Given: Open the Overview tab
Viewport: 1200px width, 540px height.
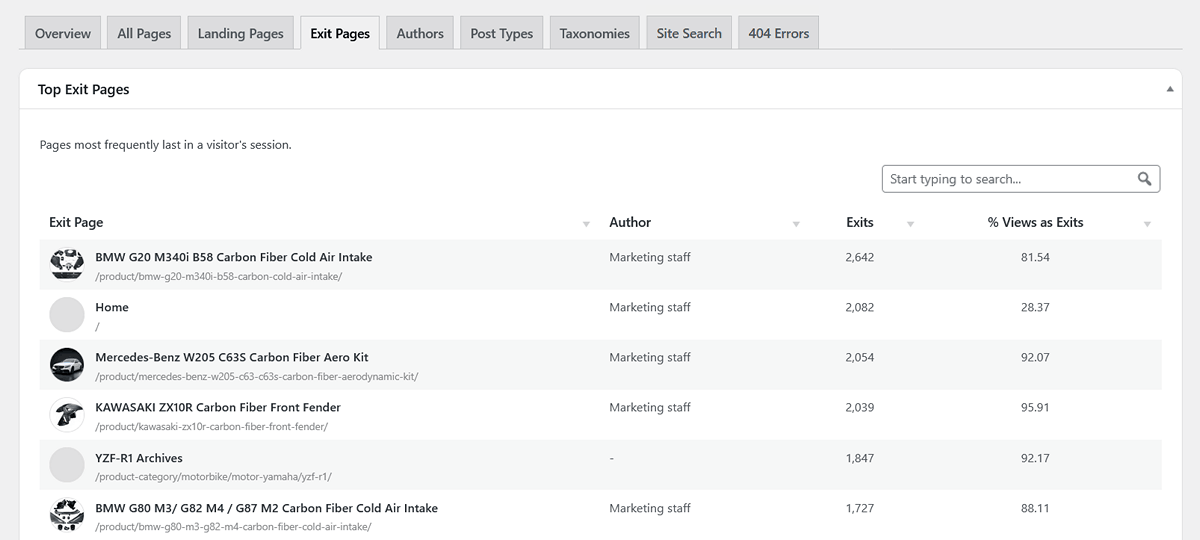Looking at the screenshot, I should point(63,33).
